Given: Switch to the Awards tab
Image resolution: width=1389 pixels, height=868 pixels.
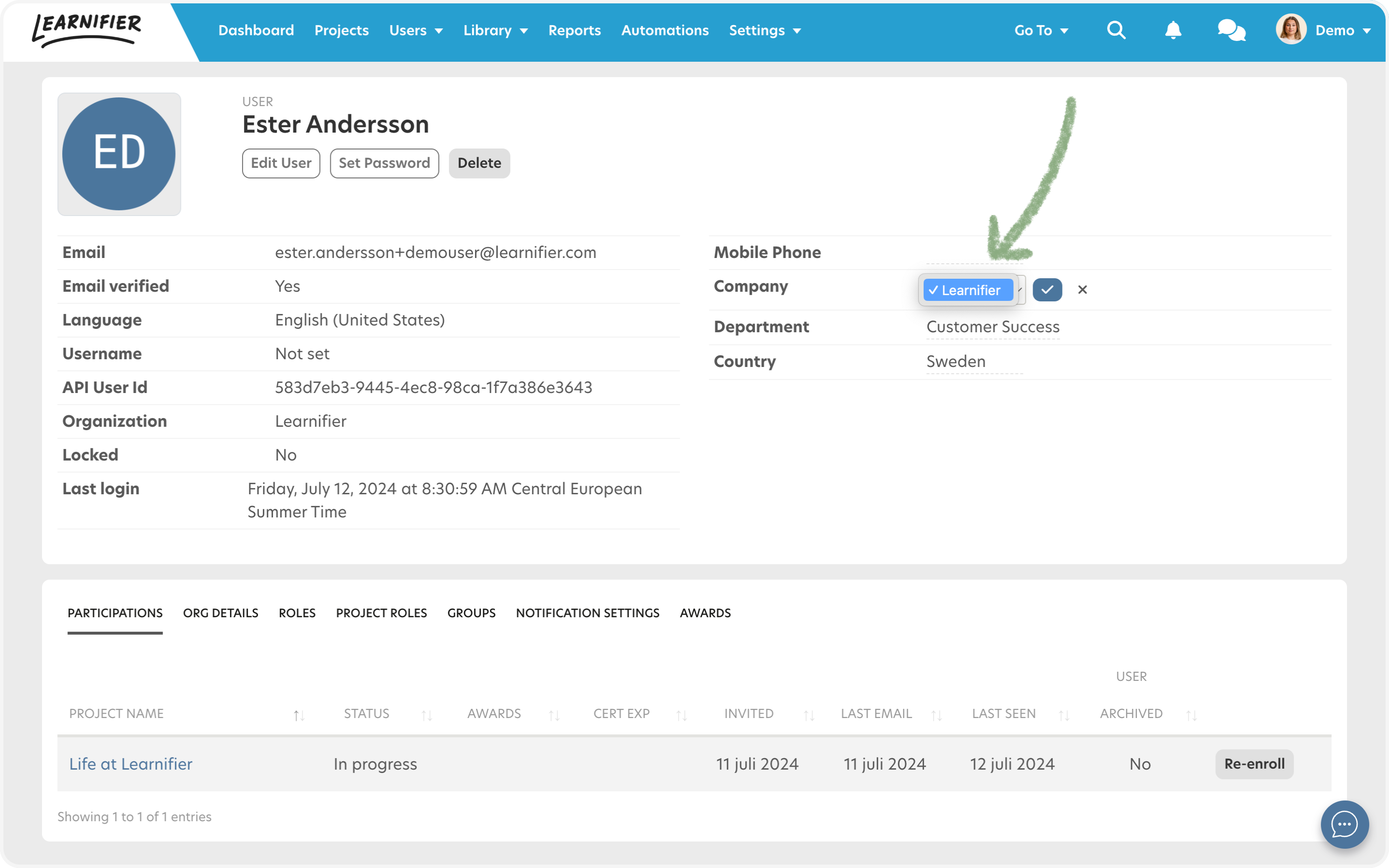Looking at the screenshot, I should 705,613.
